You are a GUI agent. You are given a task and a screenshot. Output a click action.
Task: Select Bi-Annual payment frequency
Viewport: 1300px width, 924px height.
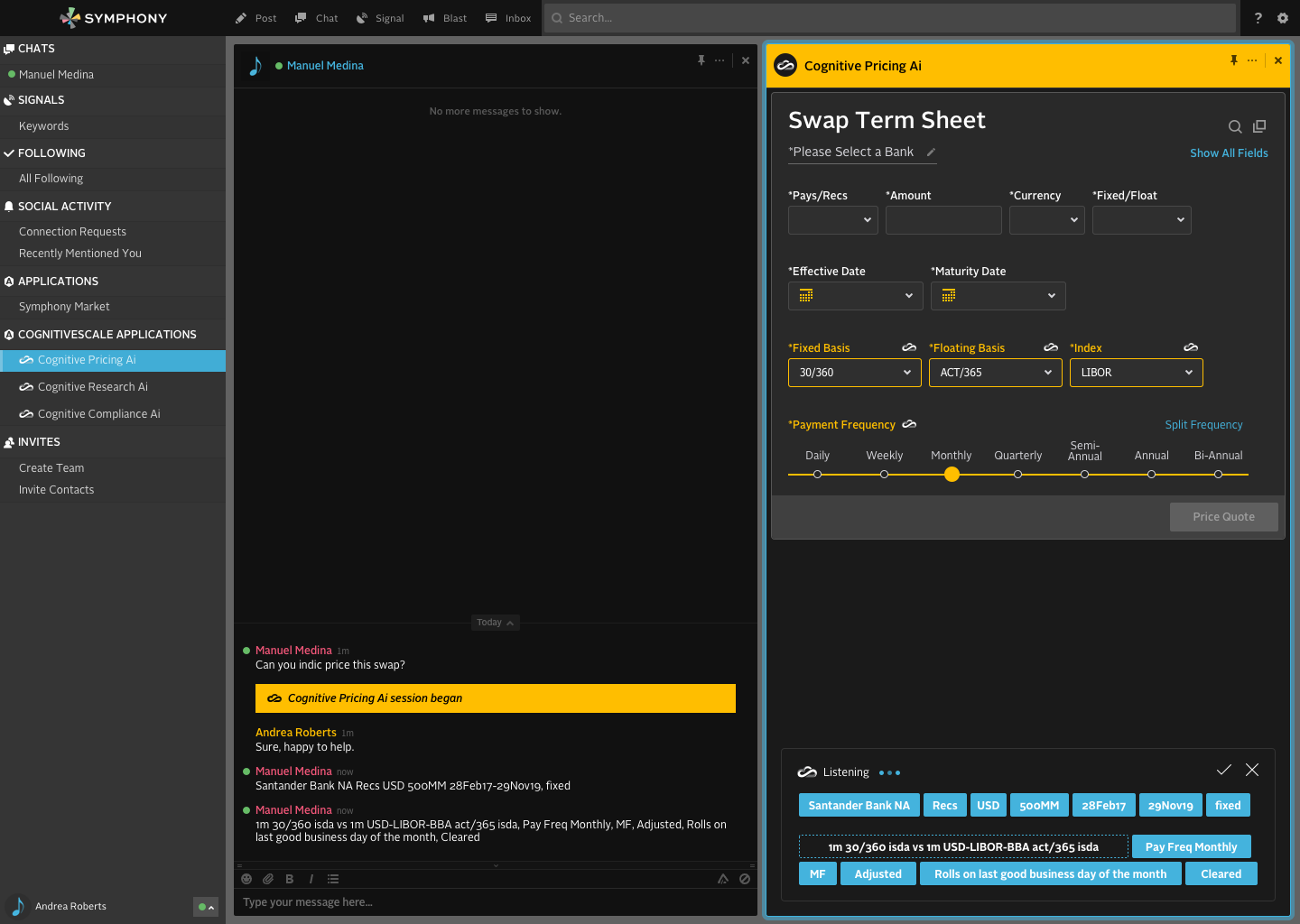[1218, 474]
